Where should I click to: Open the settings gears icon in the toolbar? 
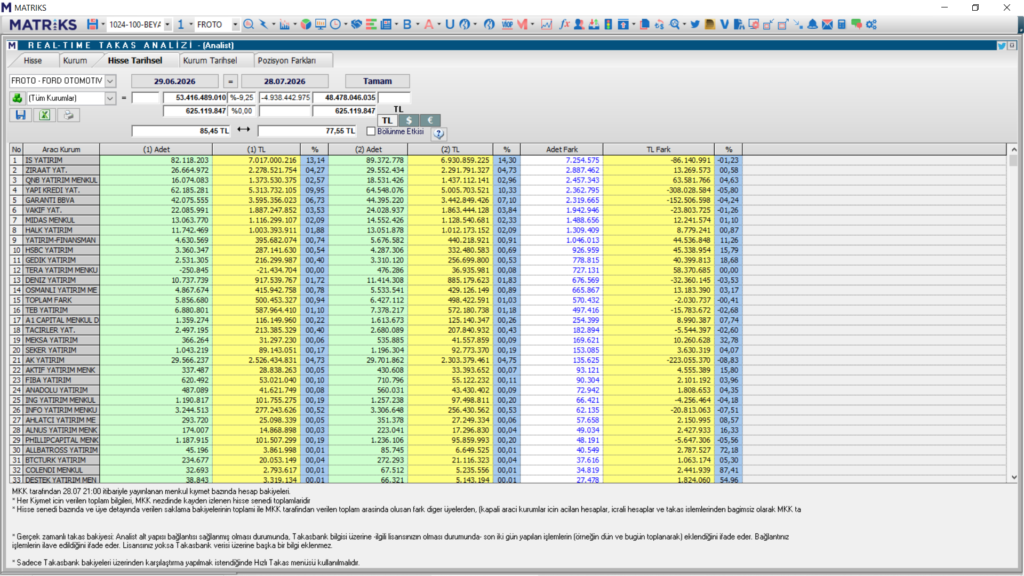coord(871,24)
